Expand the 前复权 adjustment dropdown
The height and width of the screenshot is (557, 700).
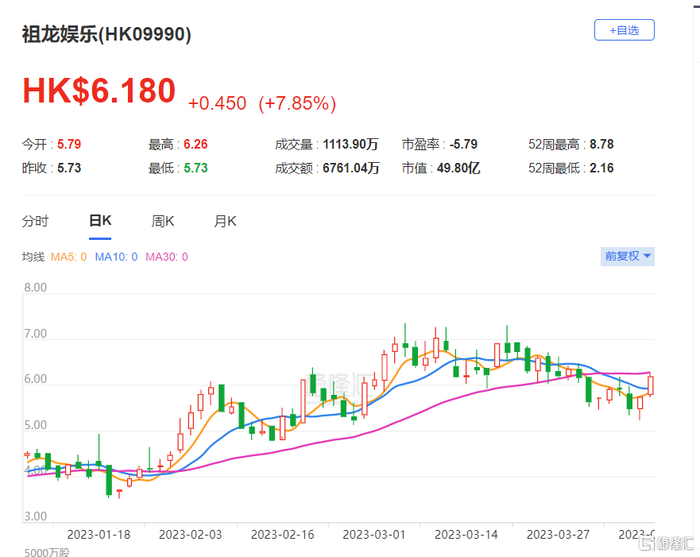pos(628,256)
